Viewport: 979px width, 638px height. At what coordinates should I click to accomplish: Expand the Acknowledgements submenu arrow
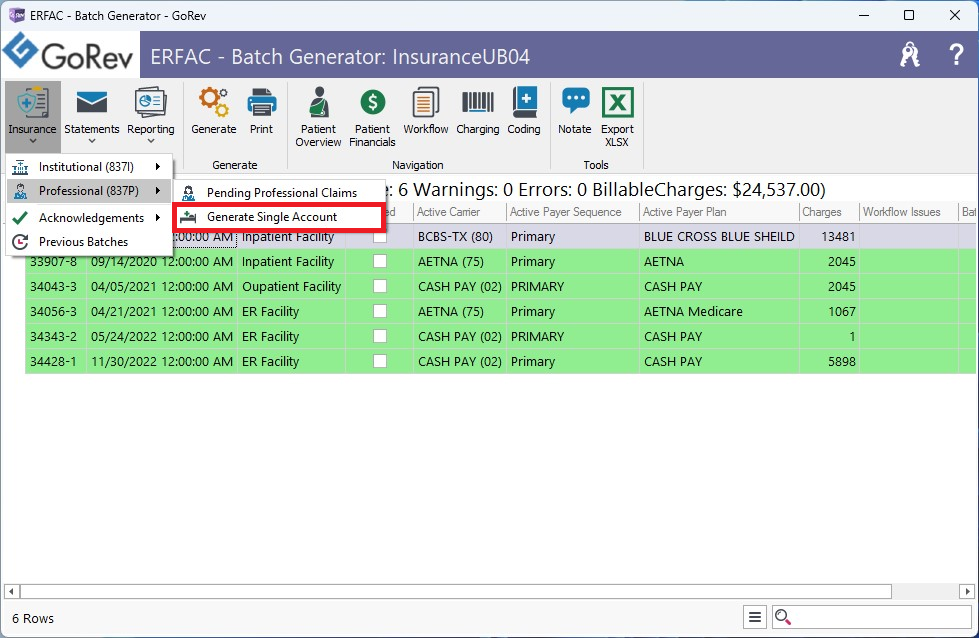pyautogui.click(x=159, y=217)
